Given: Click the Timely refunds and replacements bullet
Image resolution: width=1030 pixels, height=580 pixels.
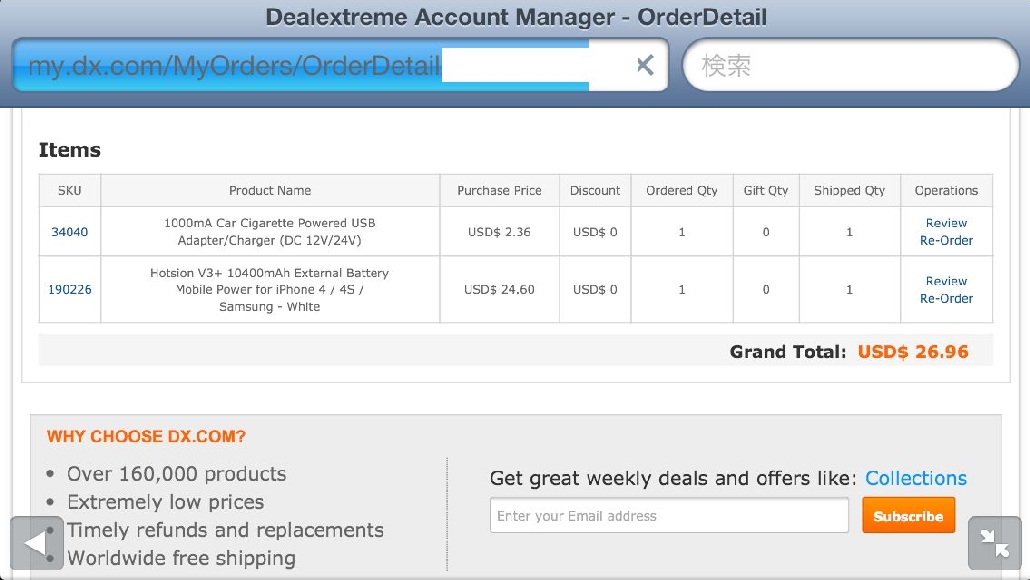Looking at the screenshot, I should pos(225,530).
